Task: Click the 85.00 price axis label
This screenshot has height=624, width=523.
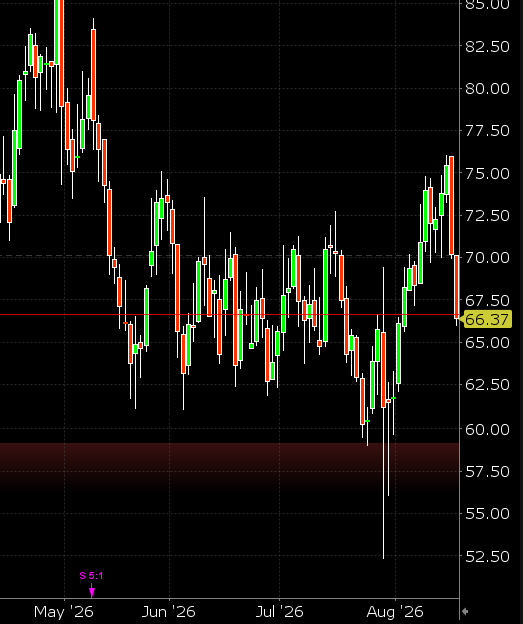Action: click(487, 4)
